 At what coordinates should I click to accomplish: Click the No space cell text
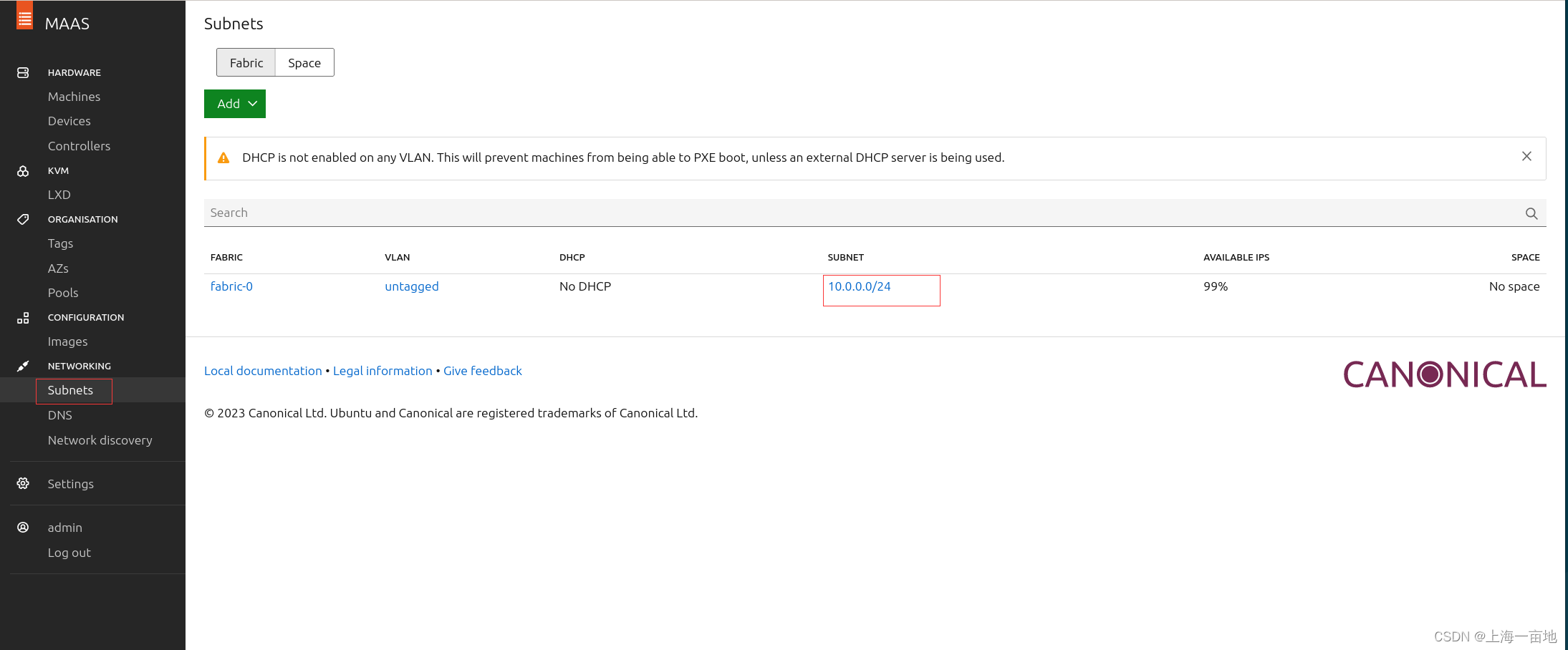coord(1514,286)
